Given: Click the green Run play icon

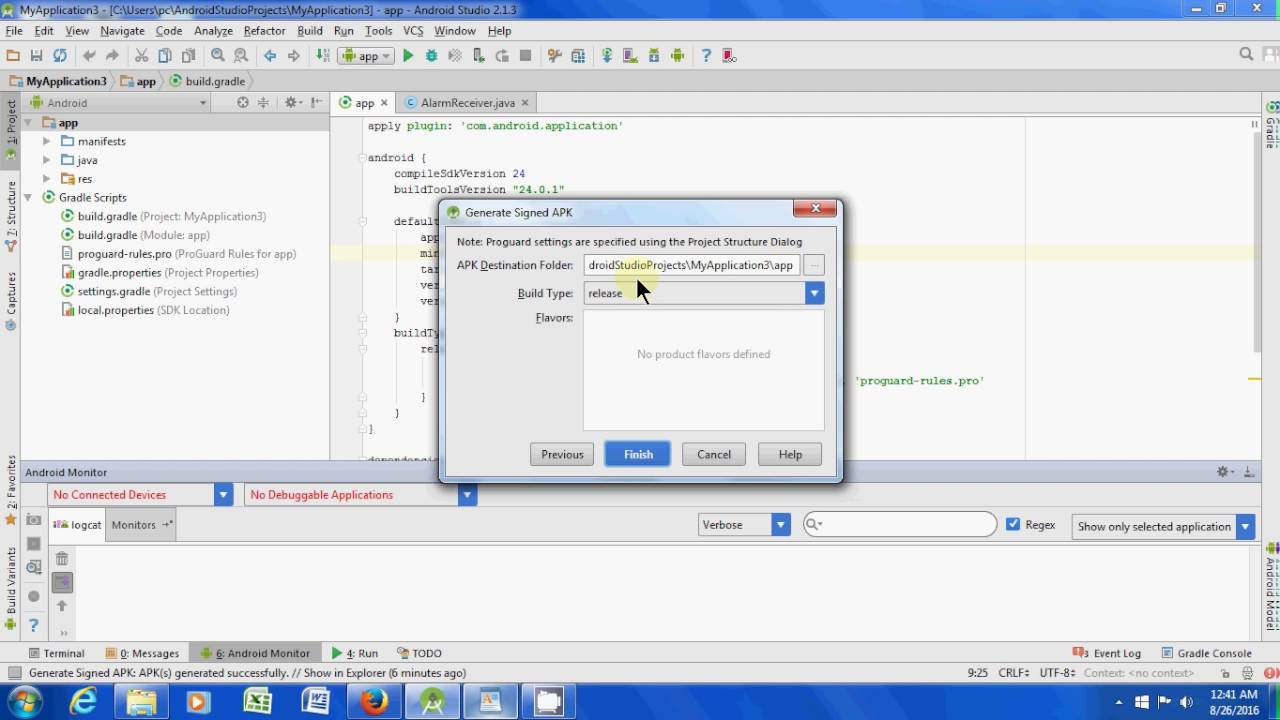Looking at the screenshot, I should coord(408,56).
